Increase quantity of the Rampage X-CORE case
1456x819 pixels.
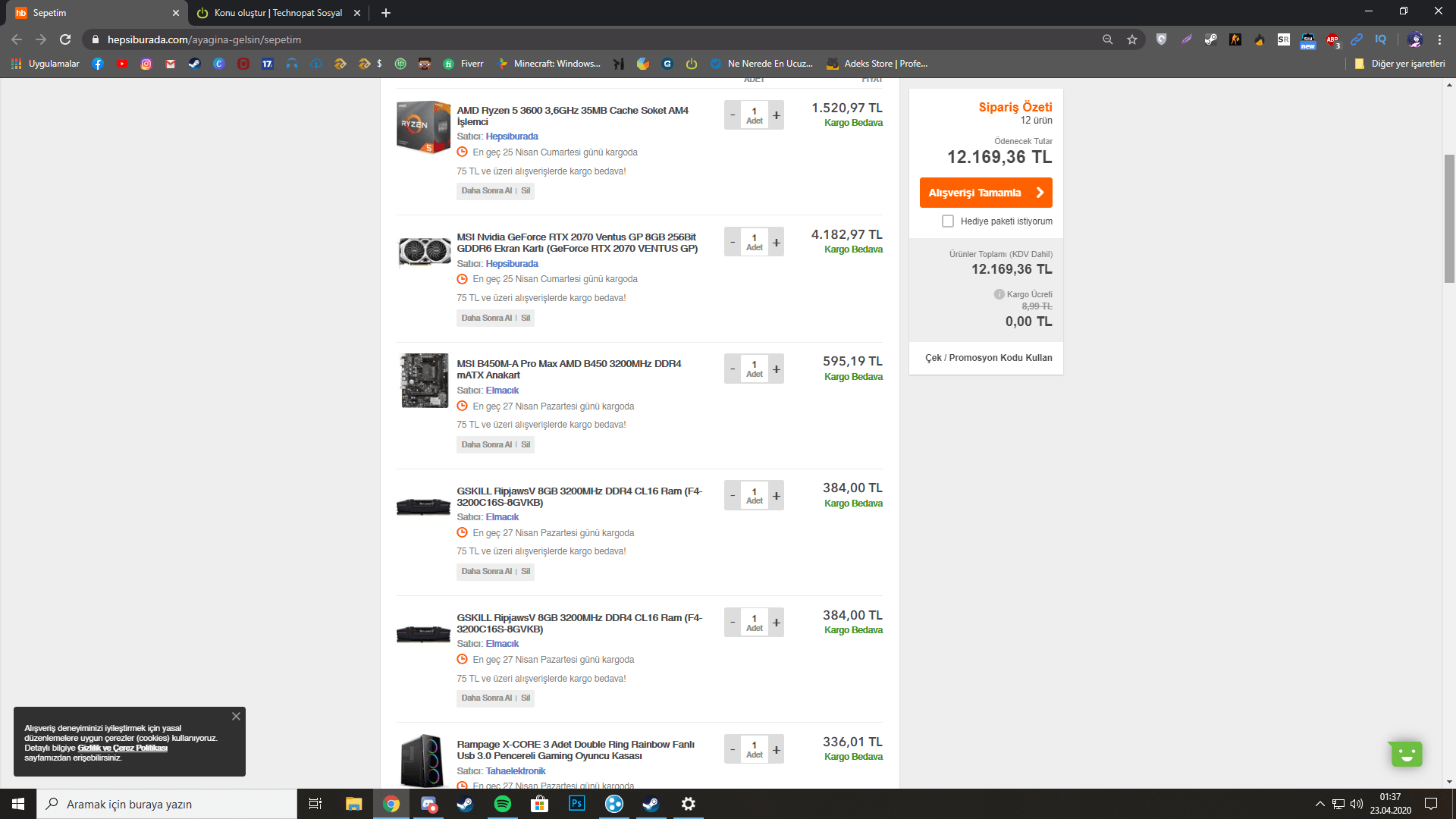(x=776, y=750)
